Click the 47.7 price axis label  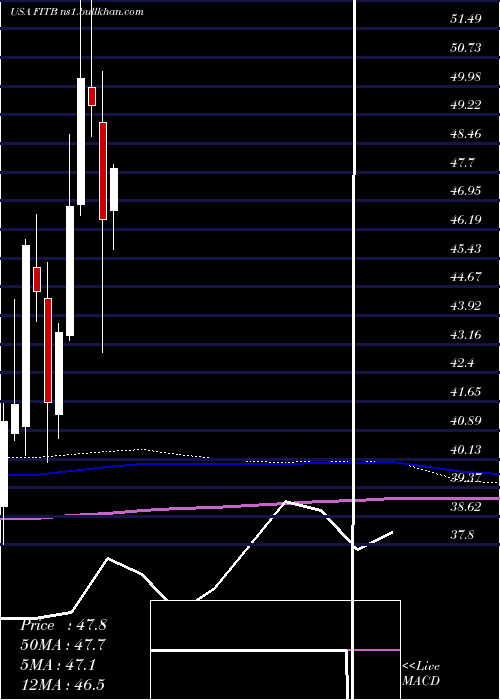click(x=462, y=162)
